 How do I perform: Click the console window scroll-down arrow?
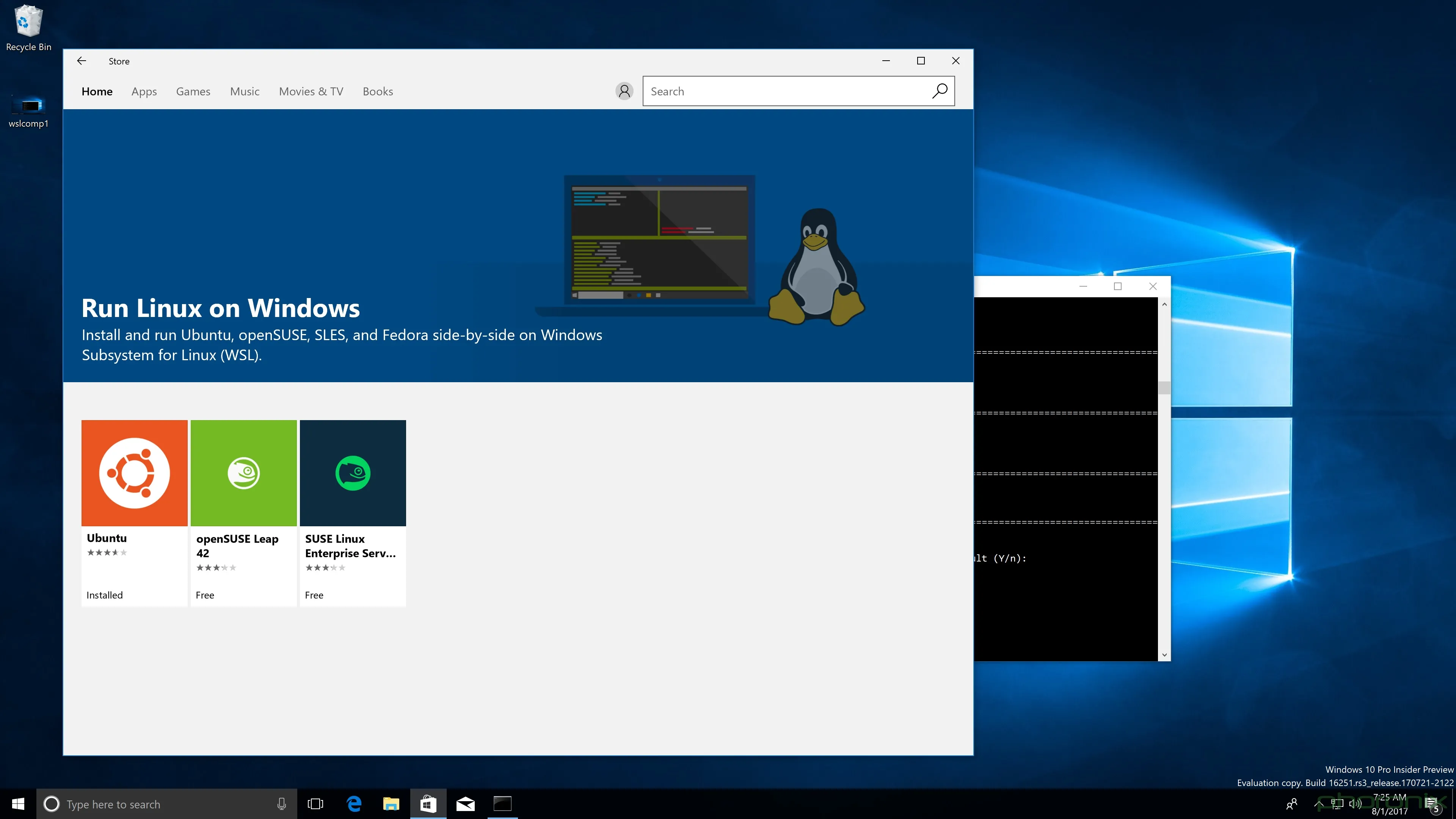(x=1164, y=655)
